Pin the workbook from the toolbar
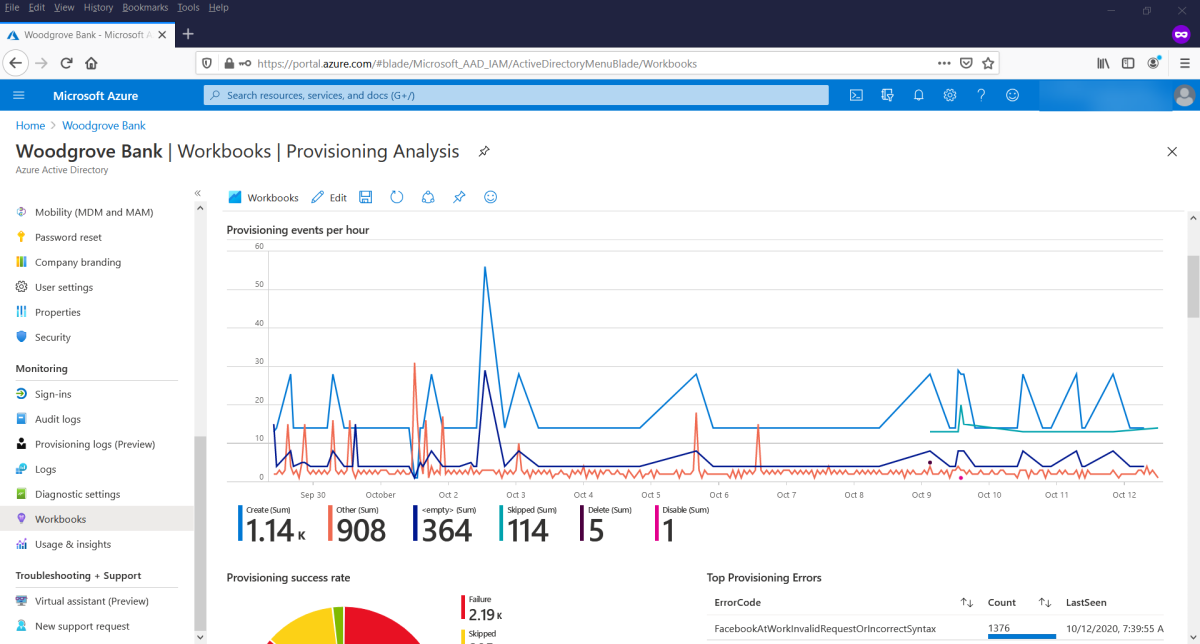Screen dimensions: 1200x644 coord(459,197)
